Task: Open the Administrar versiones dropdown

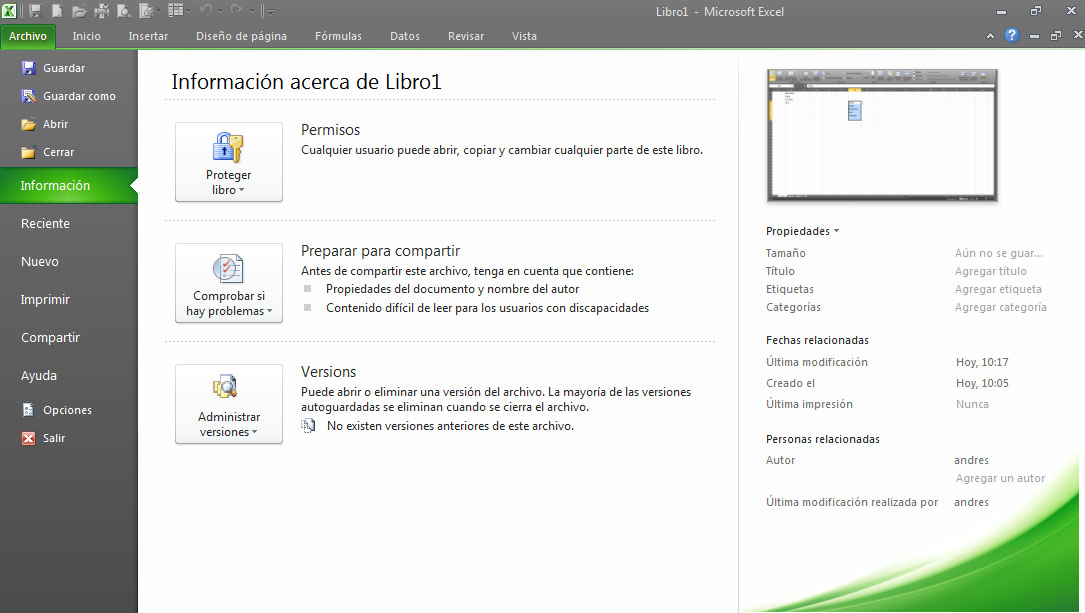Action: (229, 404)
